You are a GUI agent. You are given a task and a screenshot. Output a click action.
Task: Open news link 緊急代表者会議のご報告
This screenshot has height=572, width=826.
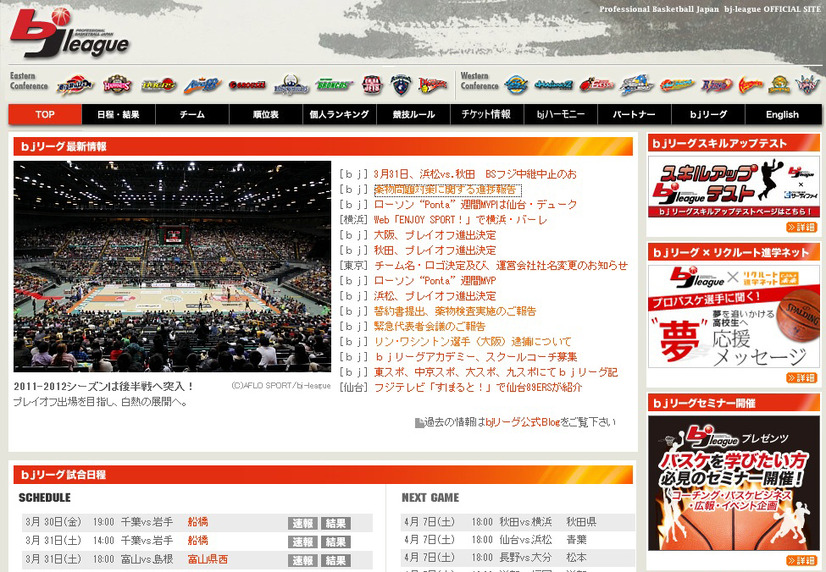click(x=430, y=327)
